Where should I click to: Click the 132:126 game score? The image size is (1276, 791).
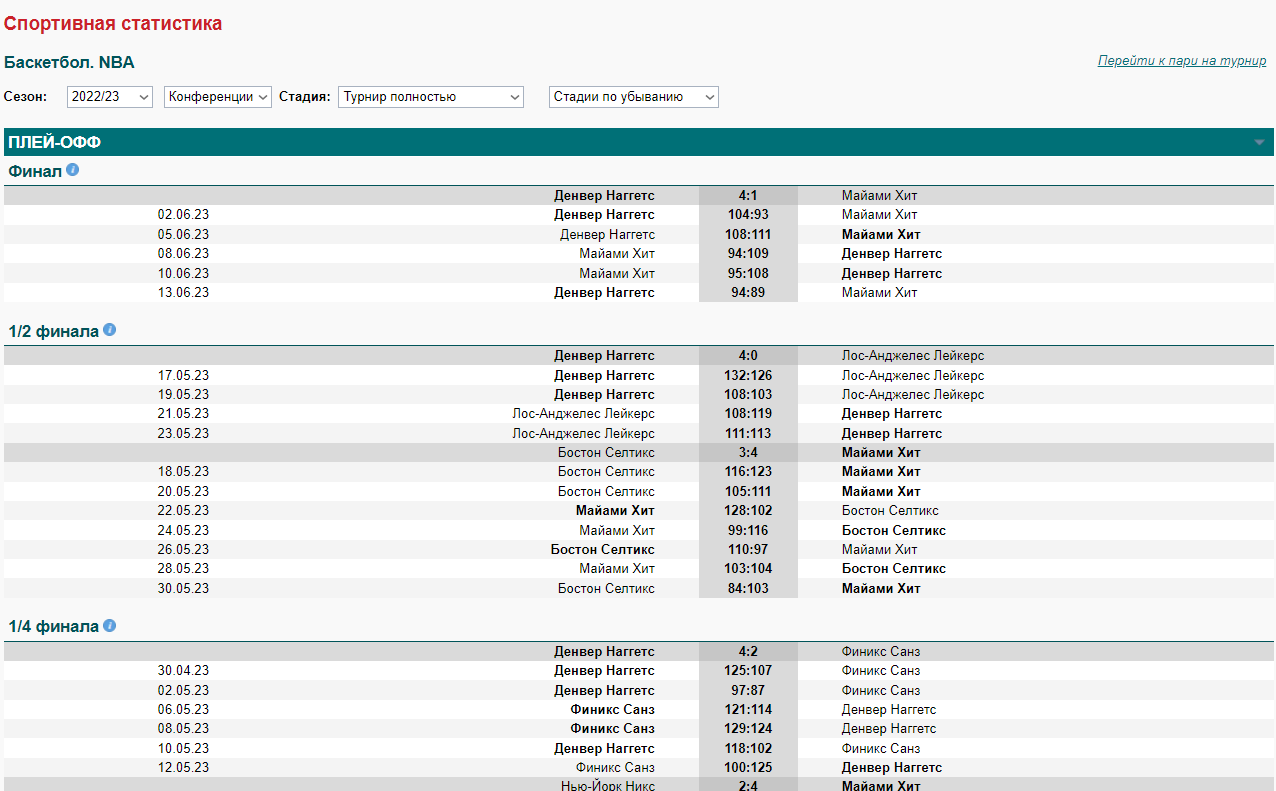[x=748, y=376]
